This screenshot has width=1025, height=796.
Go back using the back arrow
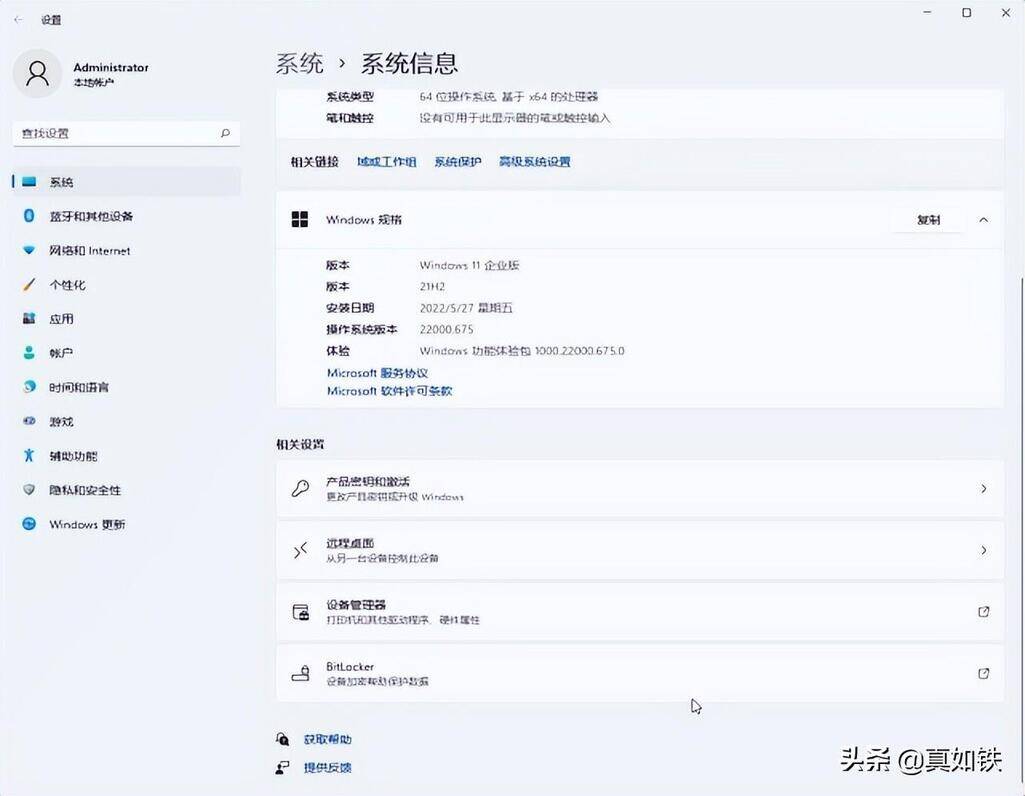point(18,20)
